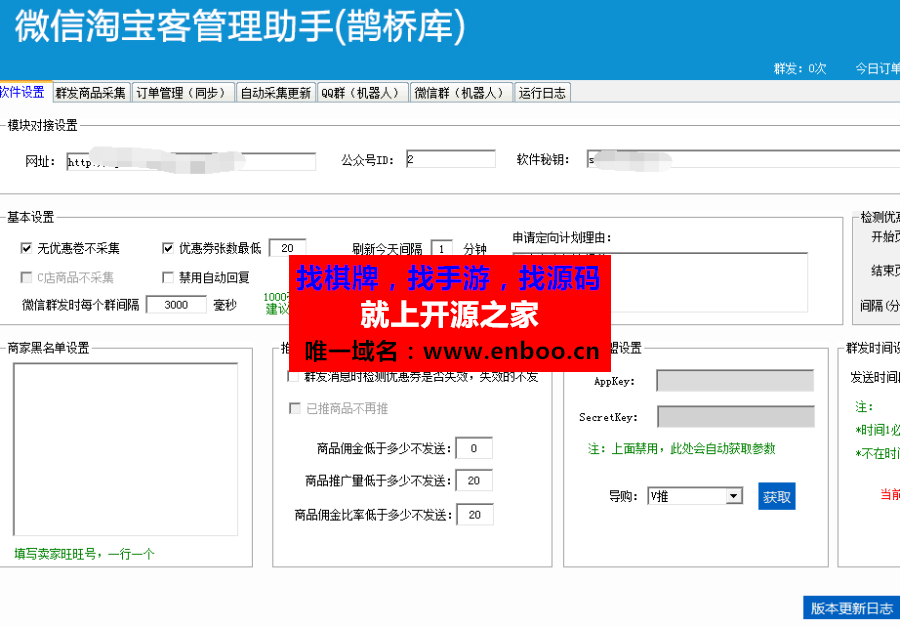
Task: View the 运行日志 tab
Action: point(542,93)
